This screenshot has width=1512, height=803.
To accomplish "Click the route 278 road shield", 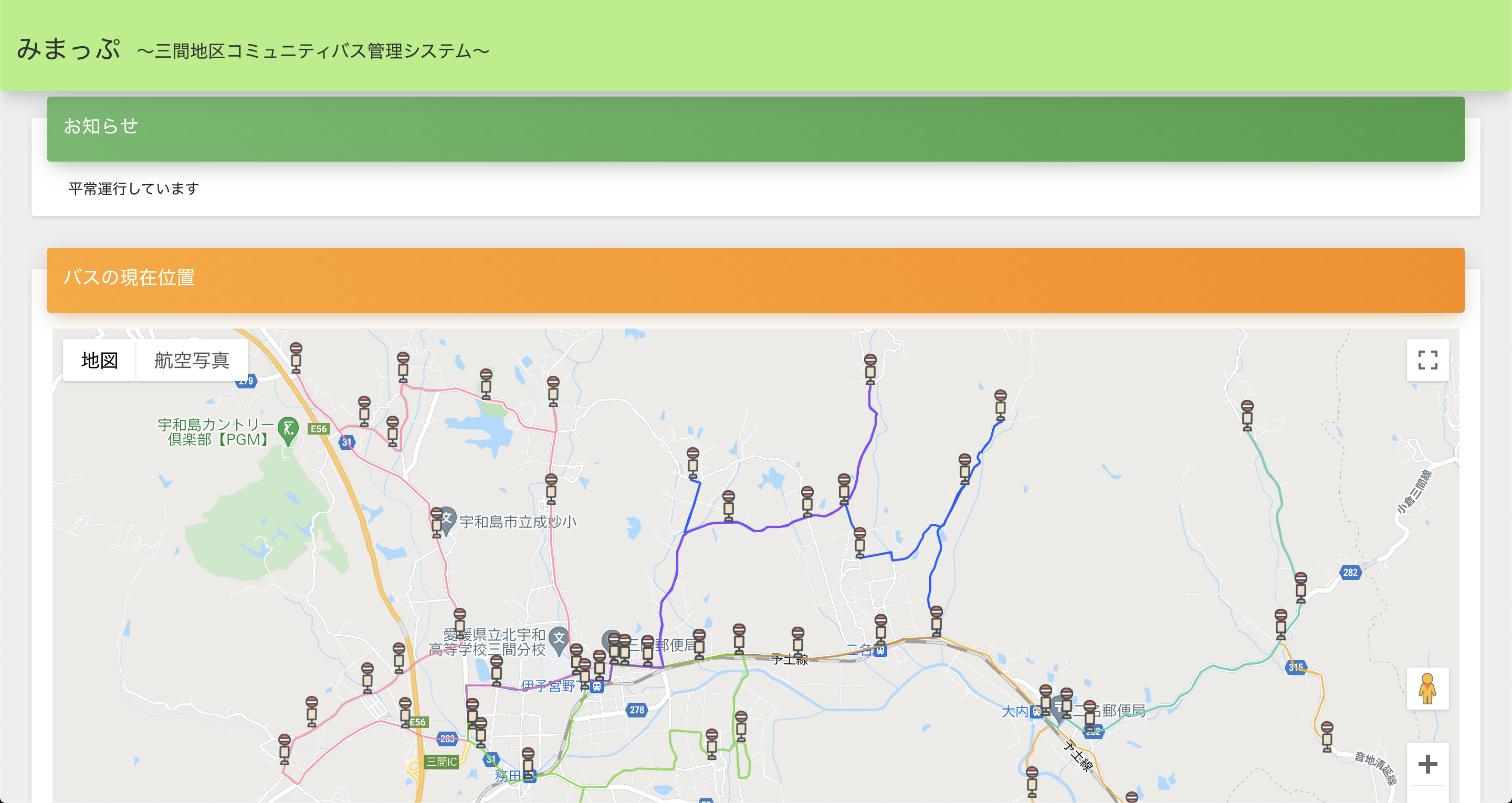I will click(637, 710).
